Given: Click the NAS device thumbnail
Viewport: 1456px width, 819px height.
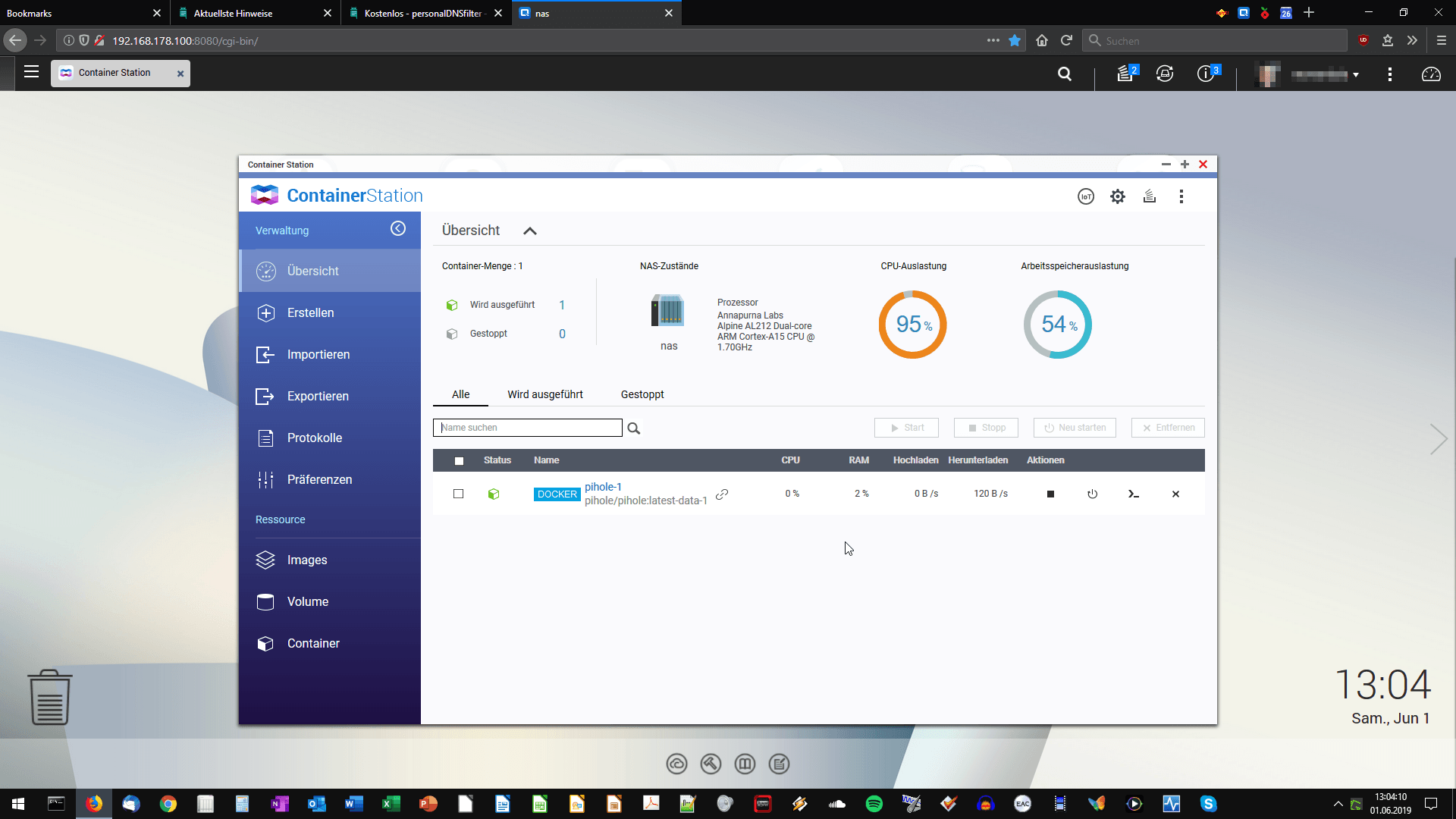Looking at the screenshot, I should (668, 311).
